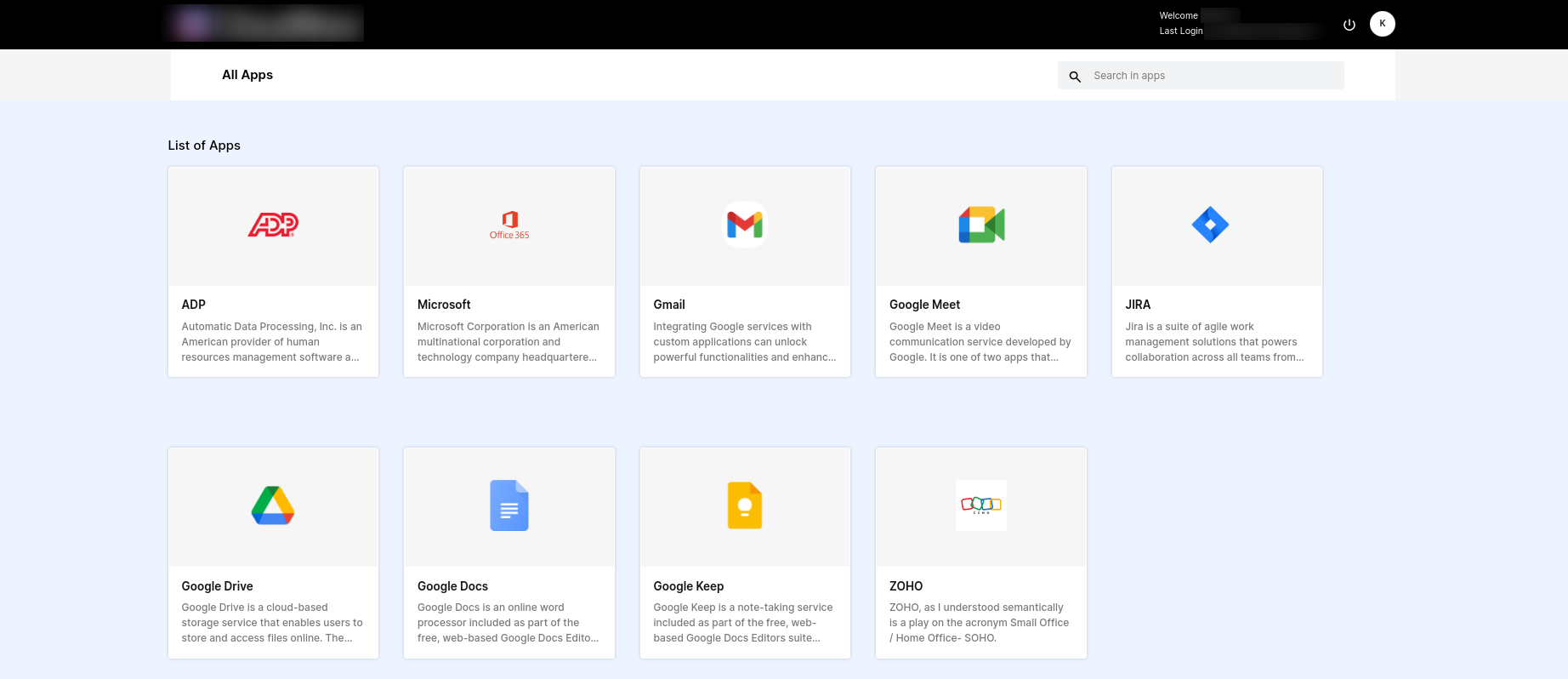Click the blurred company logo in header

point(264,23)
